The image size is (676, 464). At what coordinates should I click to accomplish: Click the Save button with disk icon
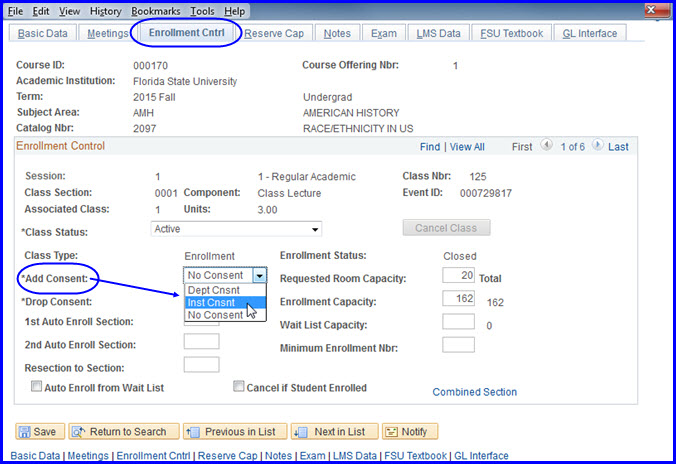point(37,432)
